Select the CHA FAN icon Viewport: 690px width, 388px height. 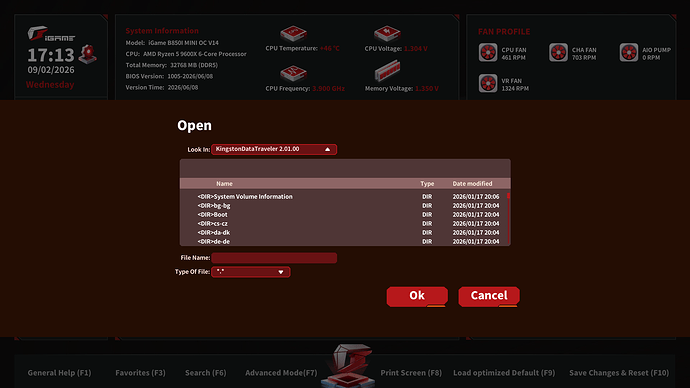558,52
